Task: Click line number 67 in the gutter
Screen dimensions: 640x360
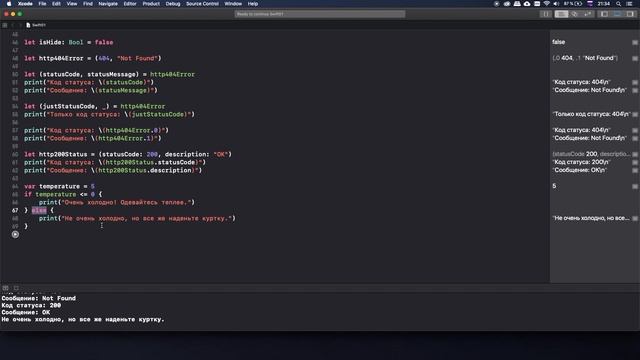Action: (15, 210)
